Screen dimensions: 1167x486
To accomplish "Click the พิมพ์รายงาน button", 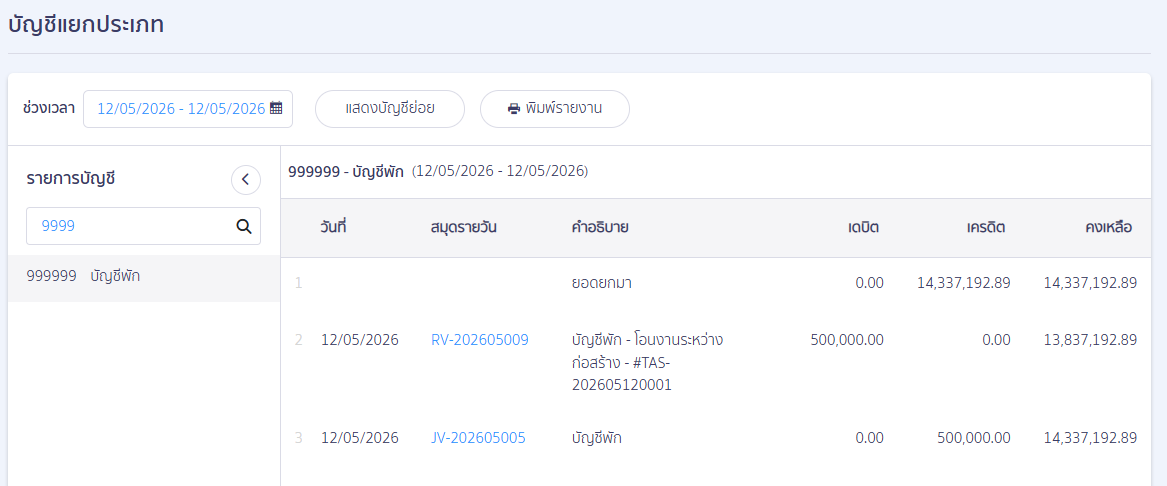I will pyautogui.click(x=554, y=109).
